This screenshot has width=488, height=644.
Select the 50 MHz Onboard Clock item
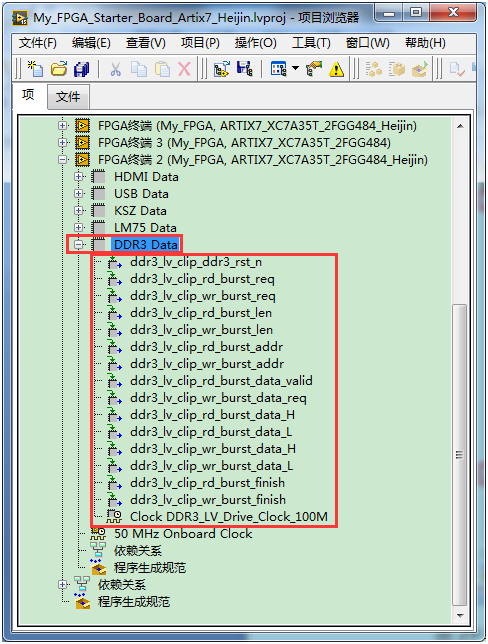tap(183, 534)
